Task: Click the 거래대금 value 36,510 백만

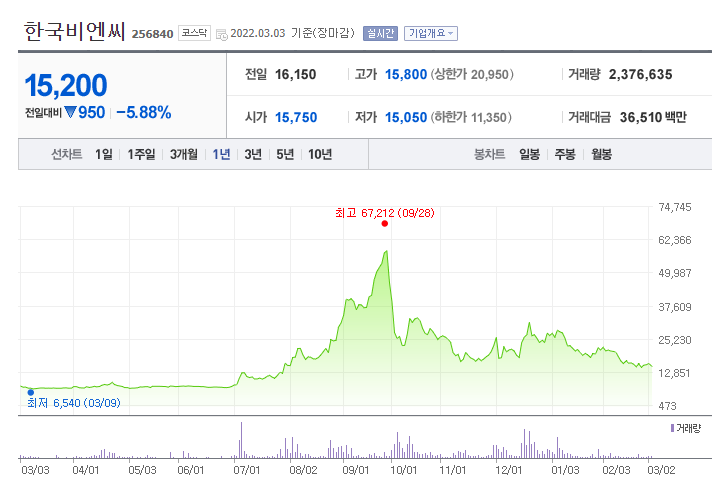Action: 653,117
